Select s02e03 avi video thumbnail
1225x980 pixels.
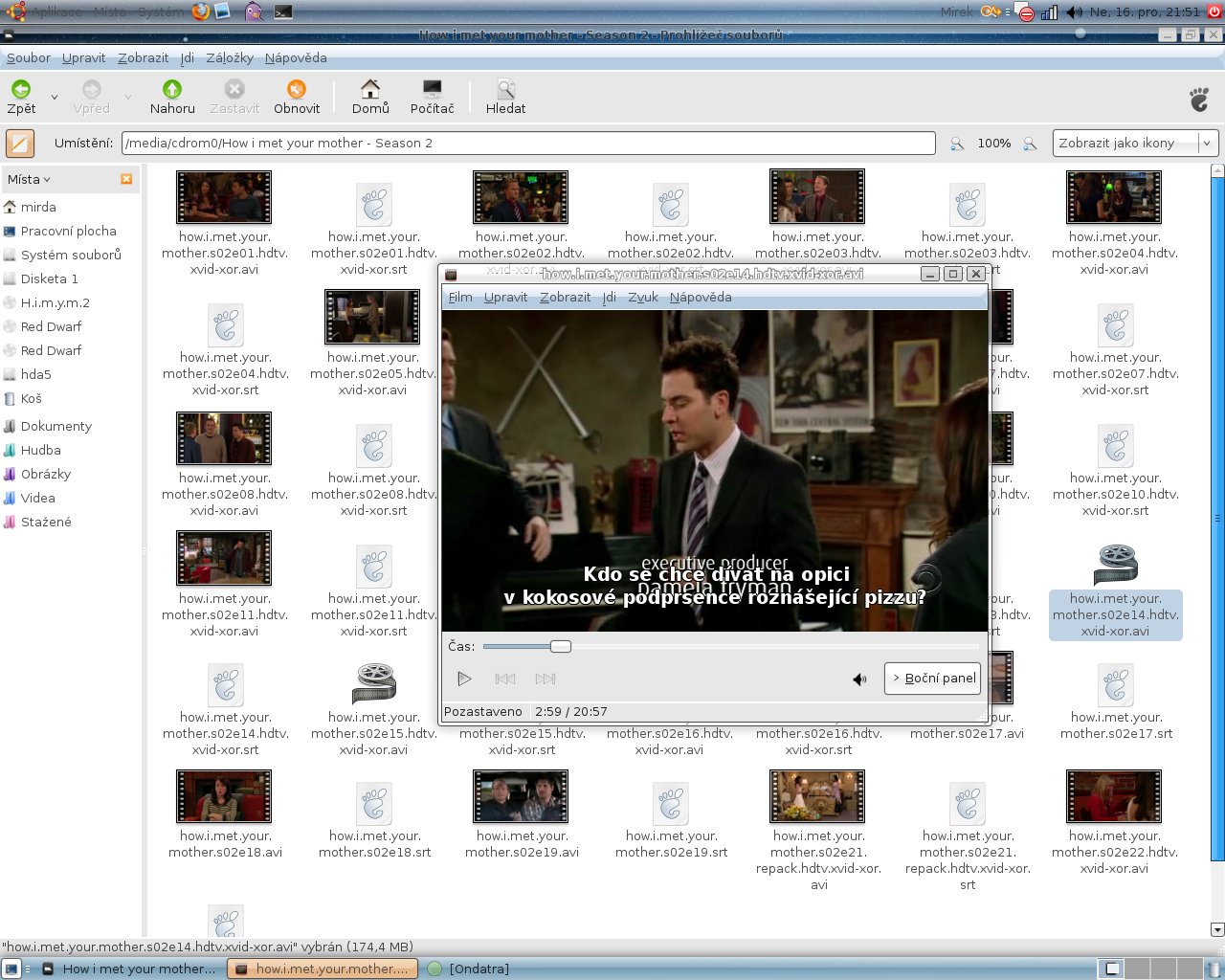(x=817, y=196)
